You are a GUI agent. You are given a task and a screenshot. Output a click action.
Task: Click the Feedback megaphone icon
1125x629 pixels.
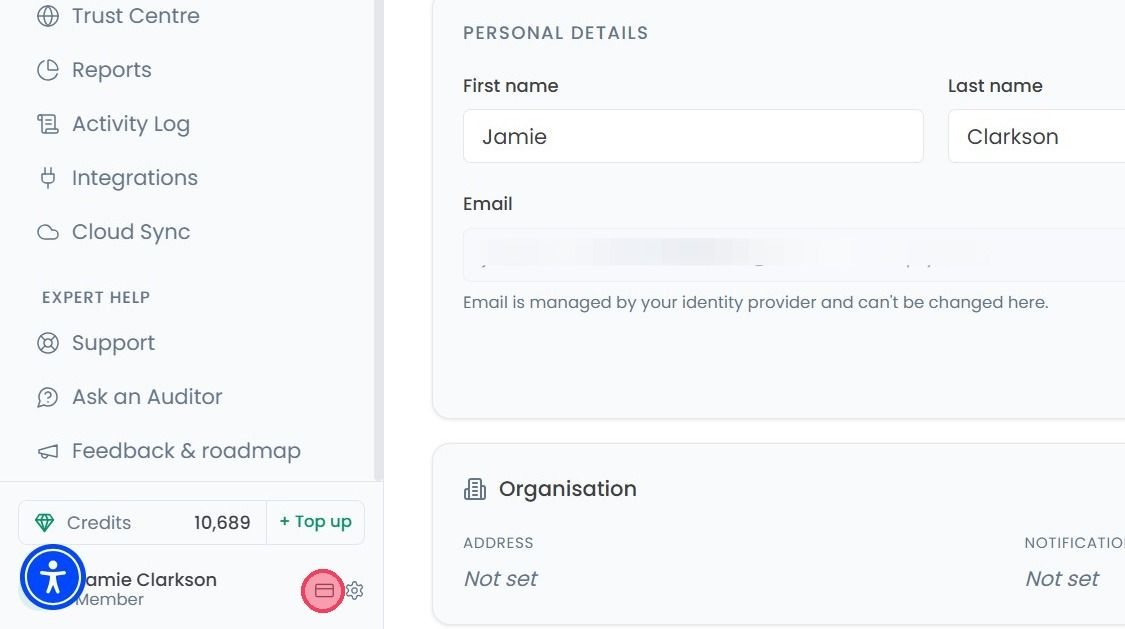[x=48, y=451]
